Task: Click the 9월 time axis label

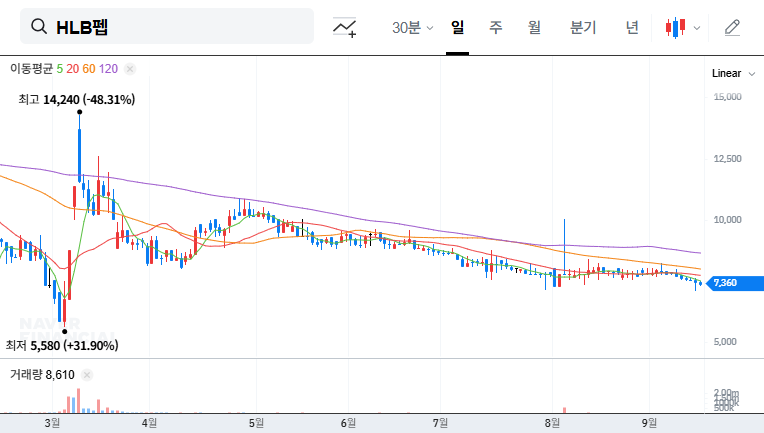Action: pos(649,423)
